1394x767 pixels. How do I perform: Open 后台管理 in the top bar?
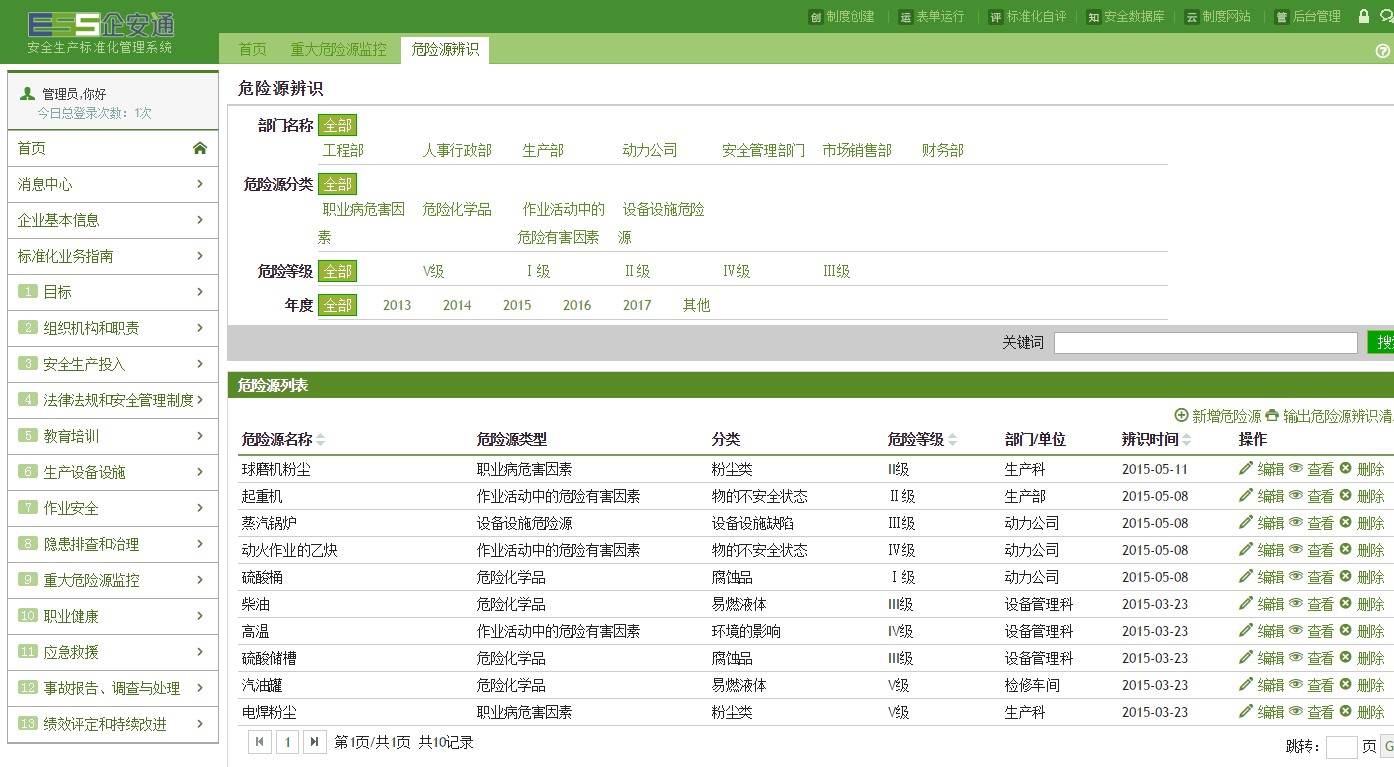(1307, 17)
